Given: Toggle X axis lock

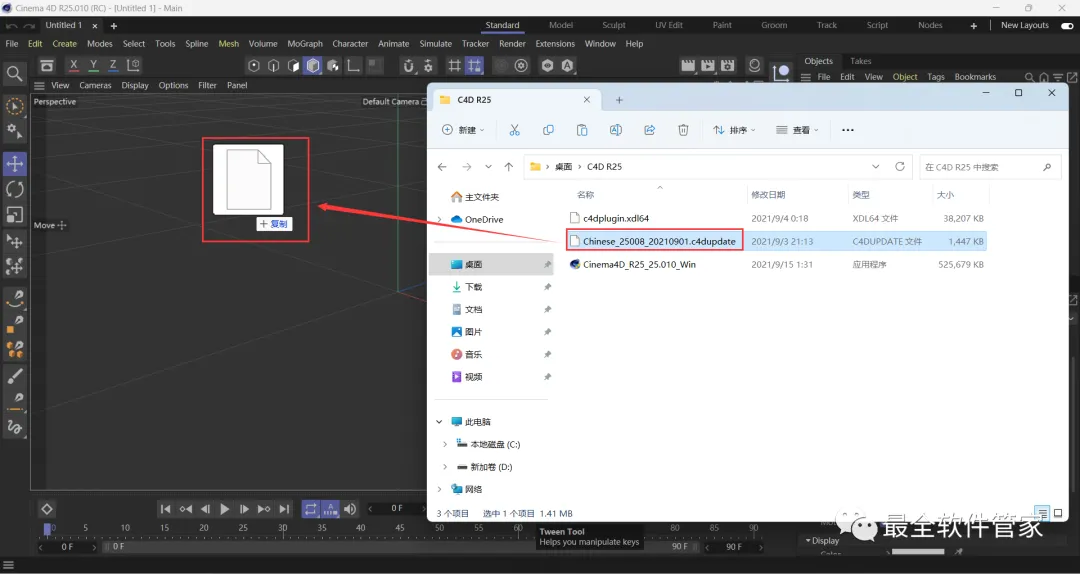Looking at the screenshot, I should 74,65.
